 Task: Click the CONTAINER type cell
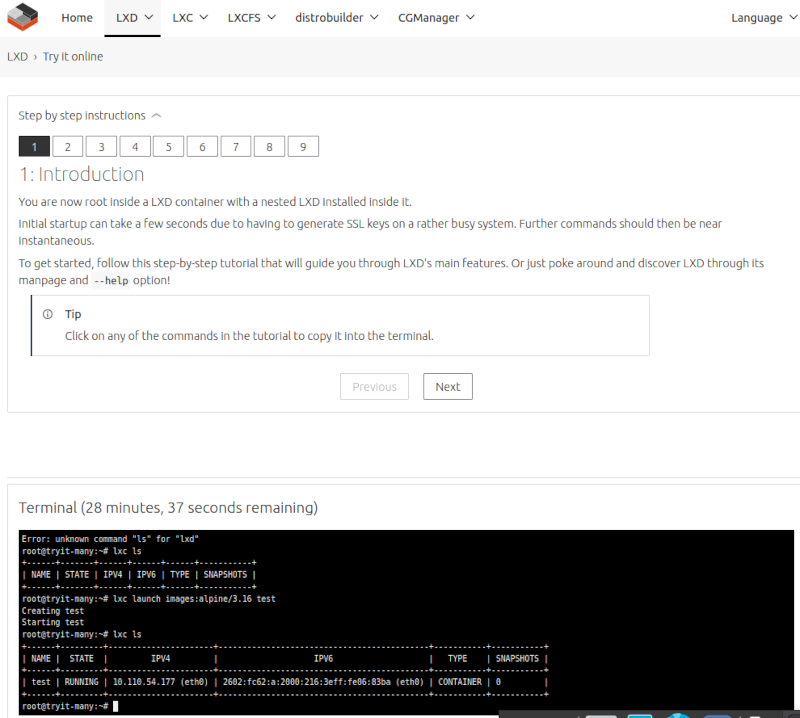[460, 682]
